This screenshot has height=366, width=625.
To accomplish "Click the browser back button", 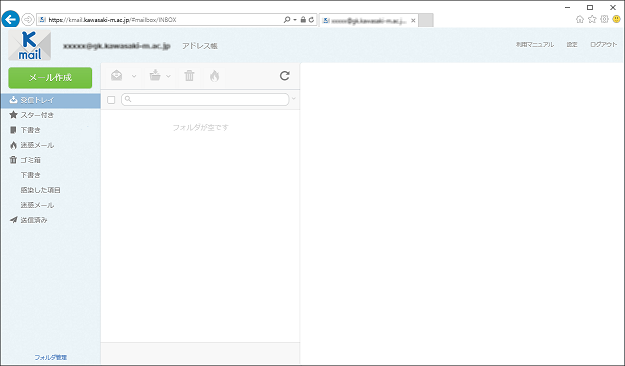I will click(10, 19).
